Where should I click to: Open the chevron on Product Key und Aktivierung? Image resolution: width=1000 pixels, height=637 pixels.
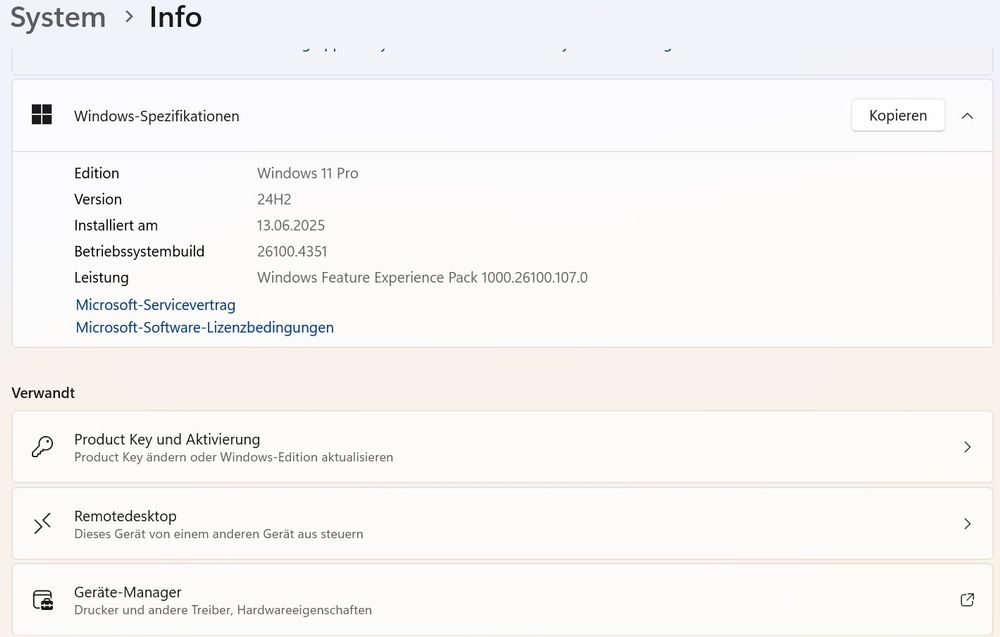pyautogui.click(x=967, y=446)
